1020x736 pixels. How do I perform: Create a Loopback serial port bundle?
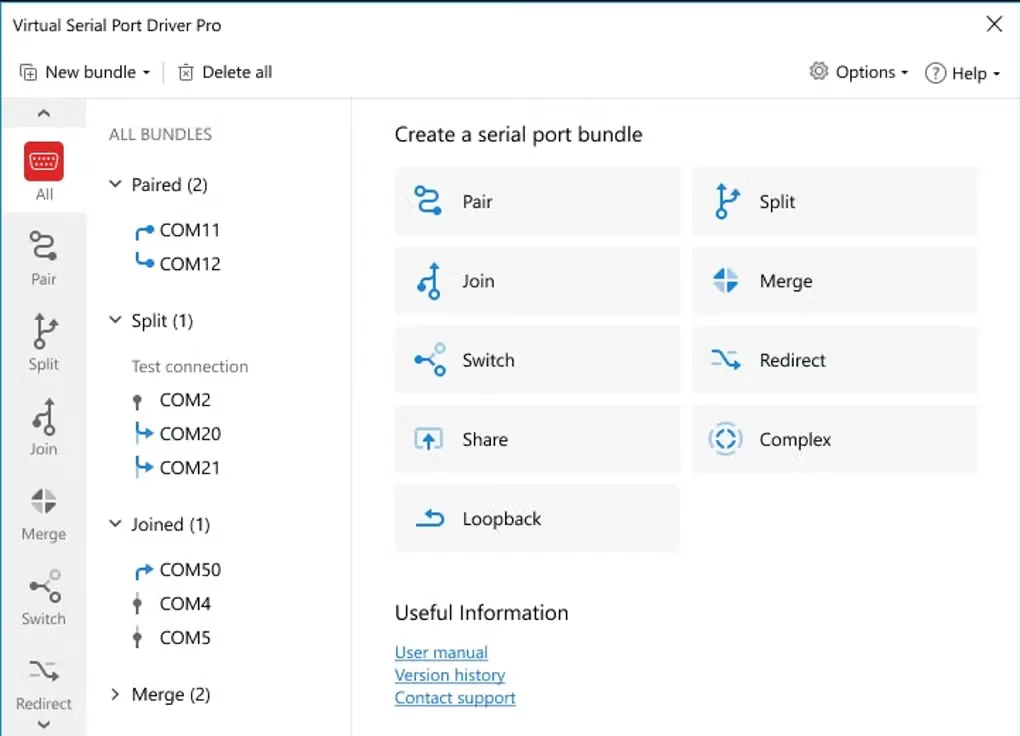pyautogui.click(x=537, y=519)
